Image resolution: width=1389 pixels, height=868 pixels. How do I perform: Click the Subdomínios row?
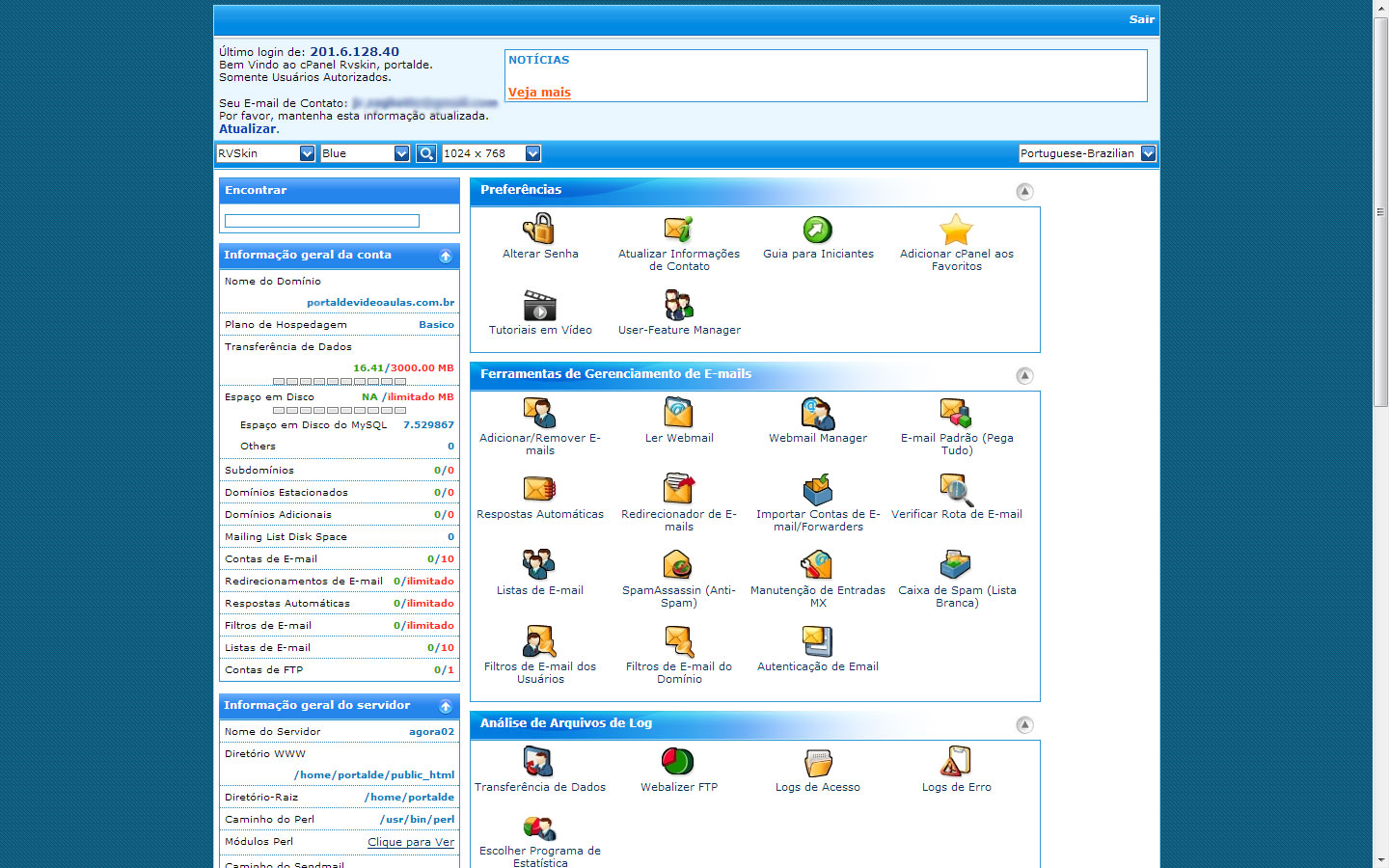[x=340, y=471]
